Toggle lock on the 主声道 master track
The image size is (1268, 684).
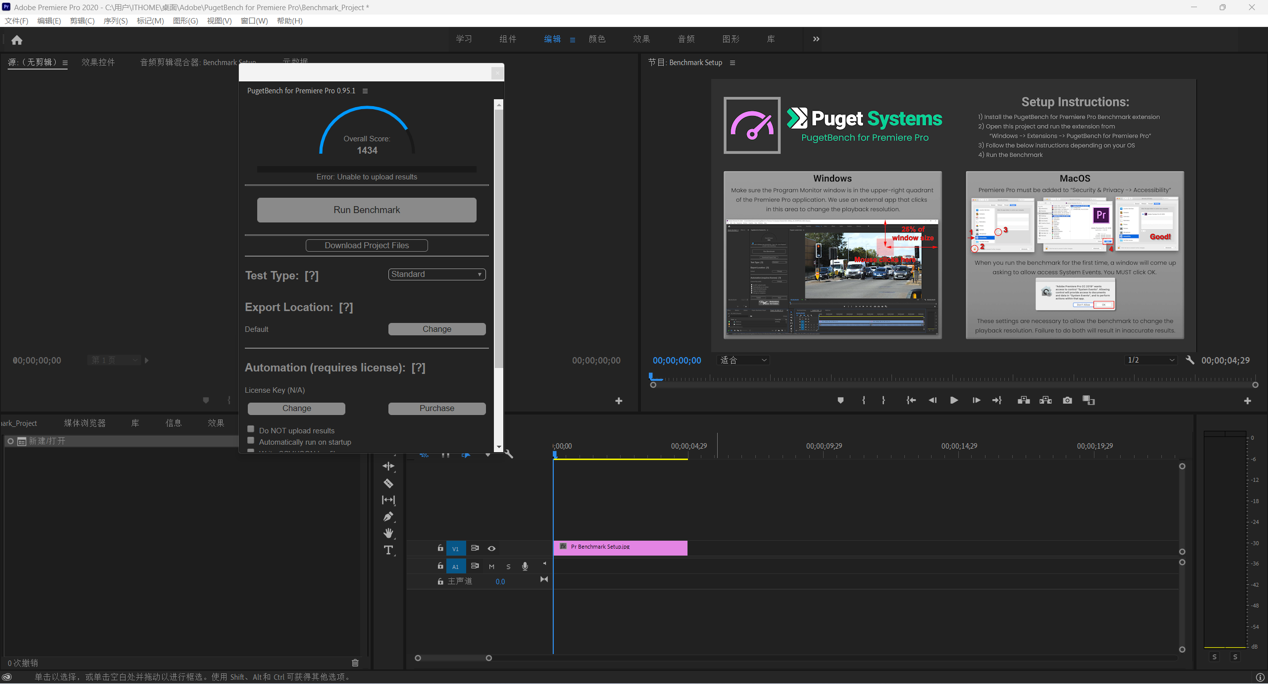point(440,581)
